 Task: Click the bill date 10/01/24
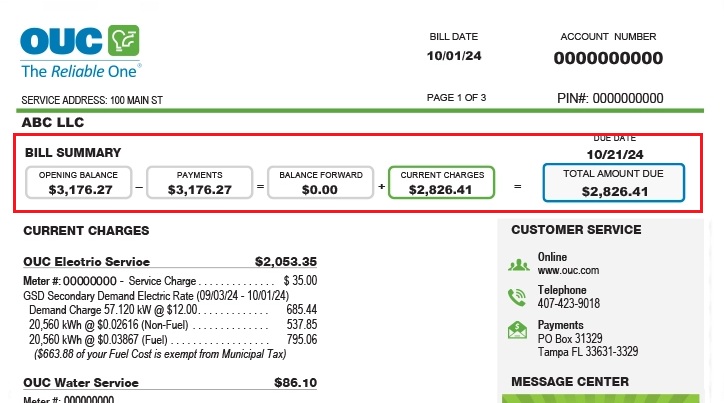454,56
